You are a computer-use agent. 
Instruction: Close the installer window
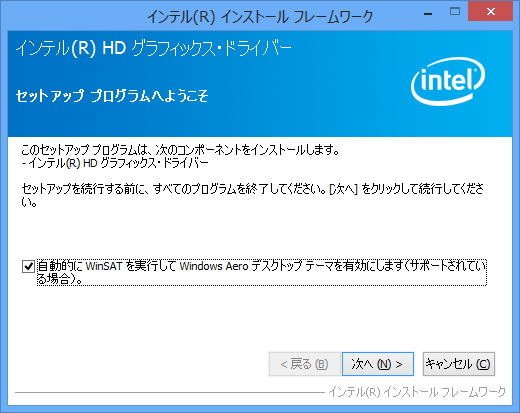tap(490, 12)
